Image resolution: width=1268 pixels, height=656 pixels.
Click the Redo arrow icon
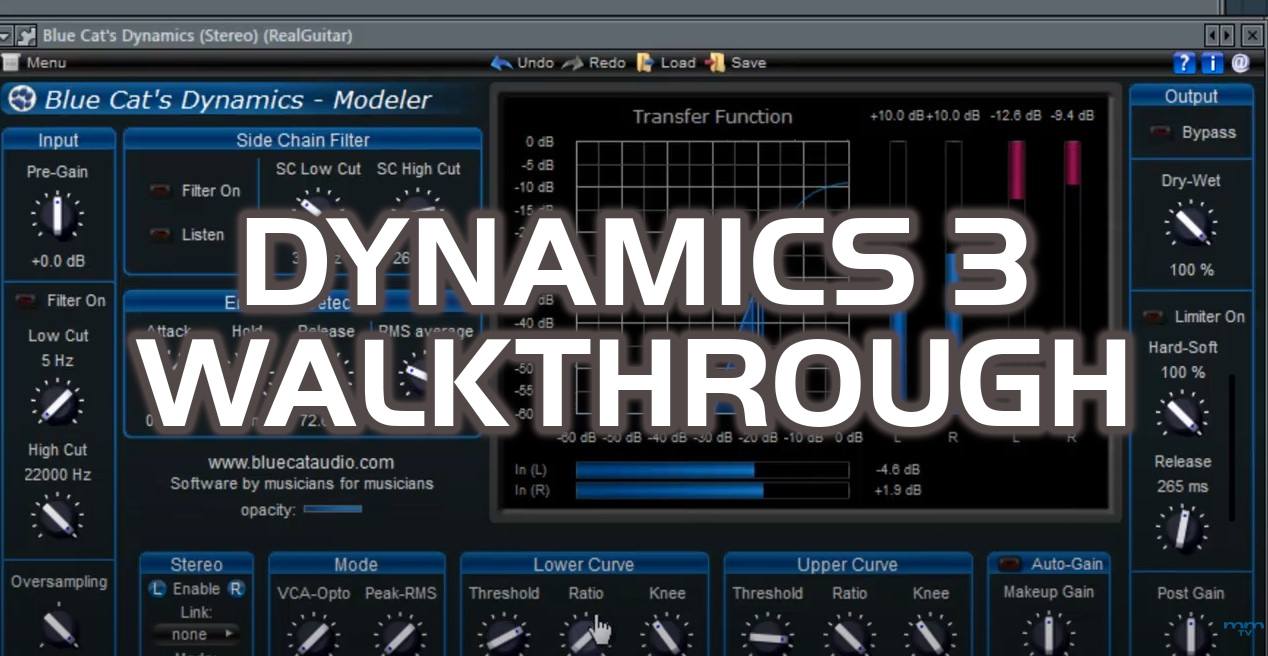573,63
